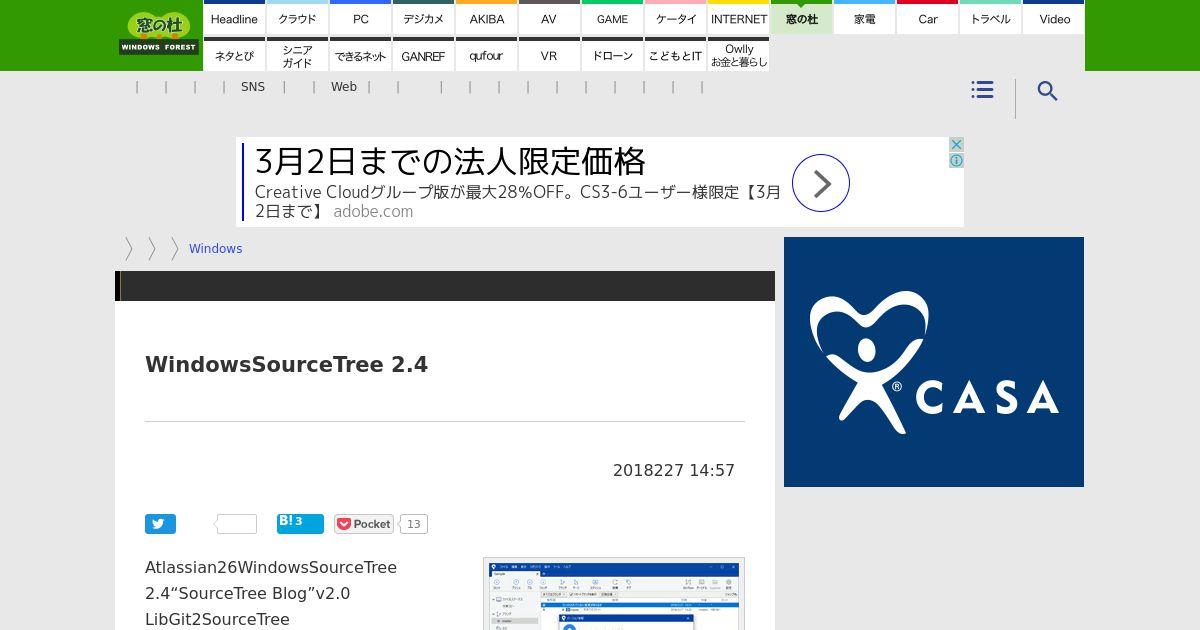1200x630 pixels.
Task: Open the ネタとぴ tab
Action: [x=234, y=55]
